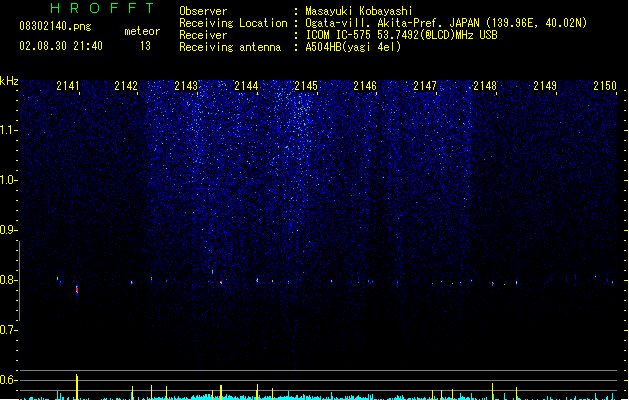Select the A504HB(yagi 4el) antenna text

pos(353,47)
